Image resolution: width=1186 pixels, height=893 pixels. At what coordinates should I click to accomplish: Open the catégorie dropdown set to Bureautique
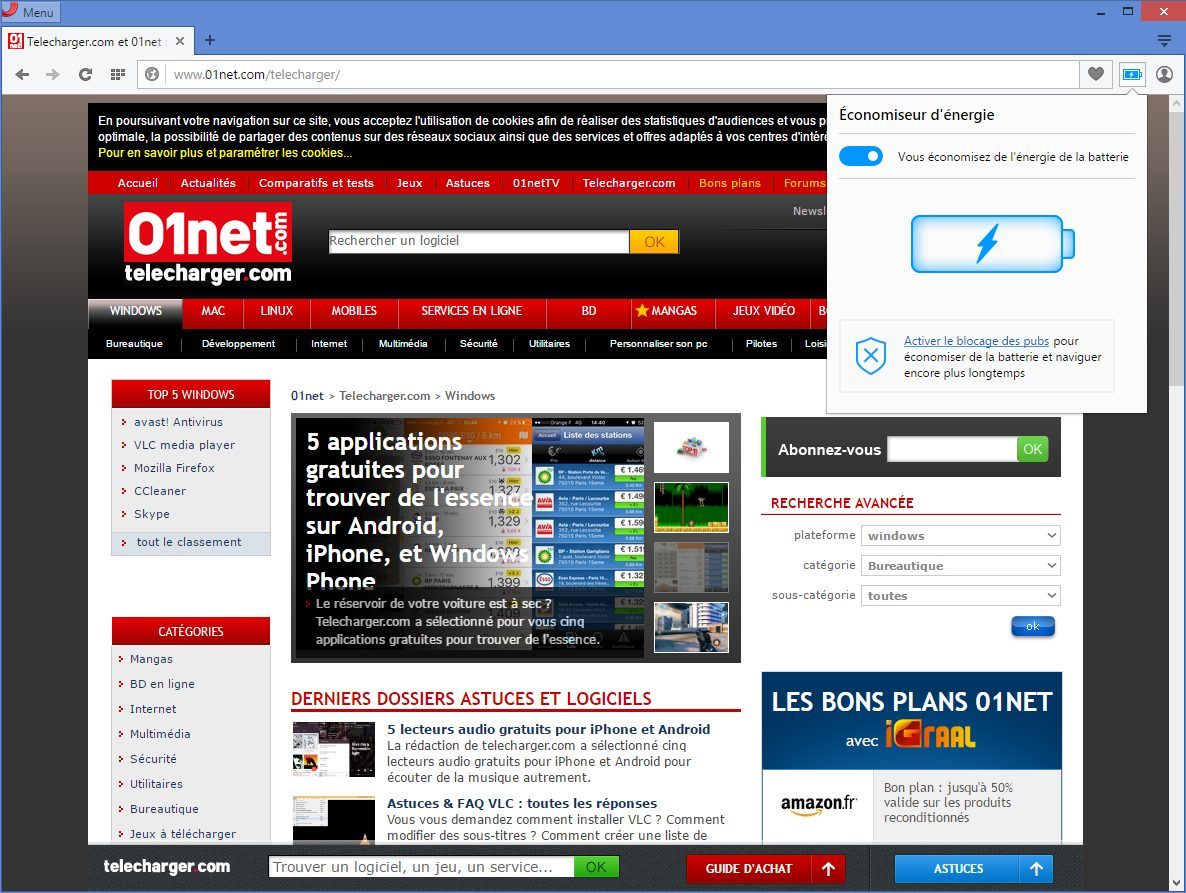[x=960, y=566]
